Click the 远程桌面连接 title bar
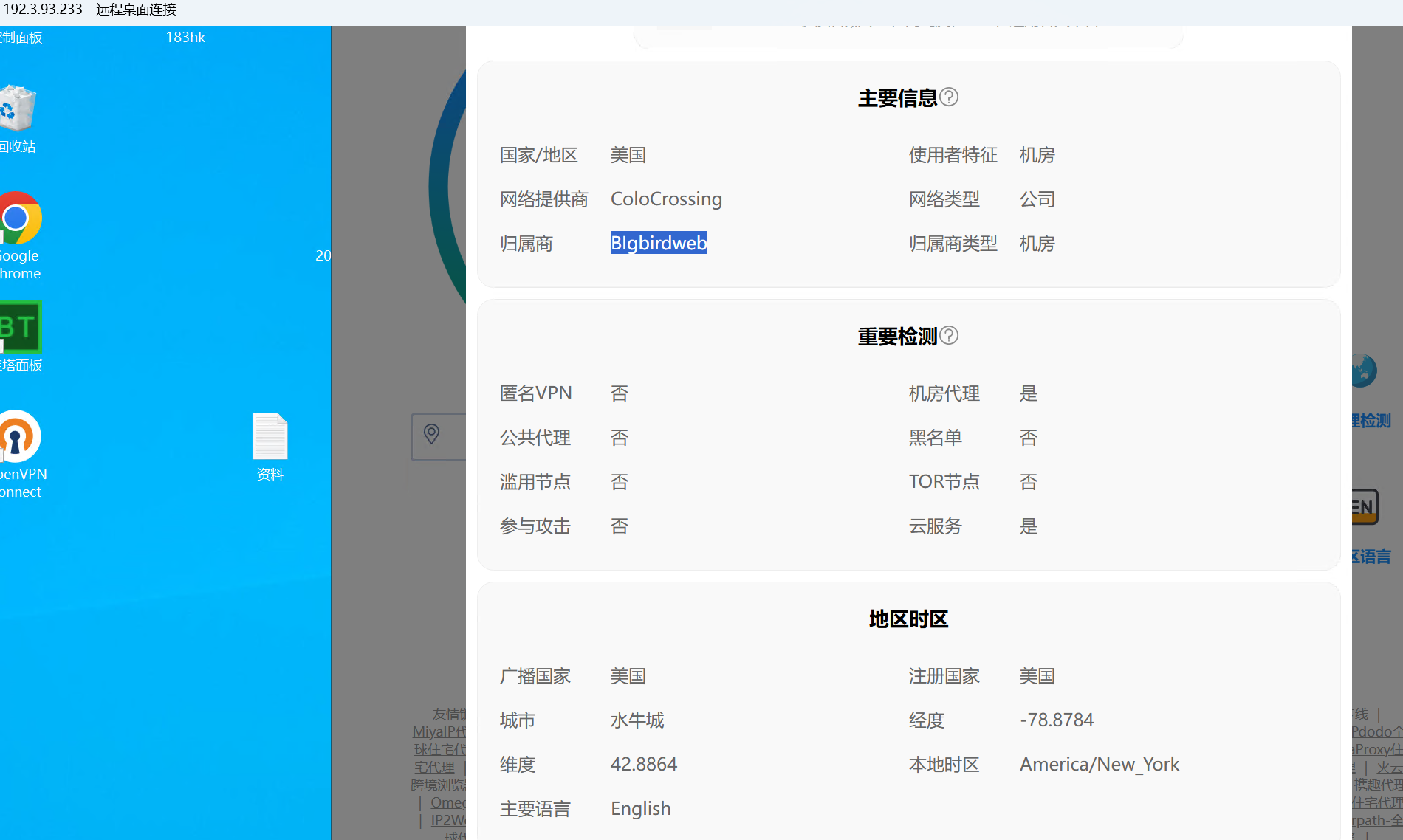Image resolution: width=1403 pixels, height=840 pixels. [x=134, y=10]
